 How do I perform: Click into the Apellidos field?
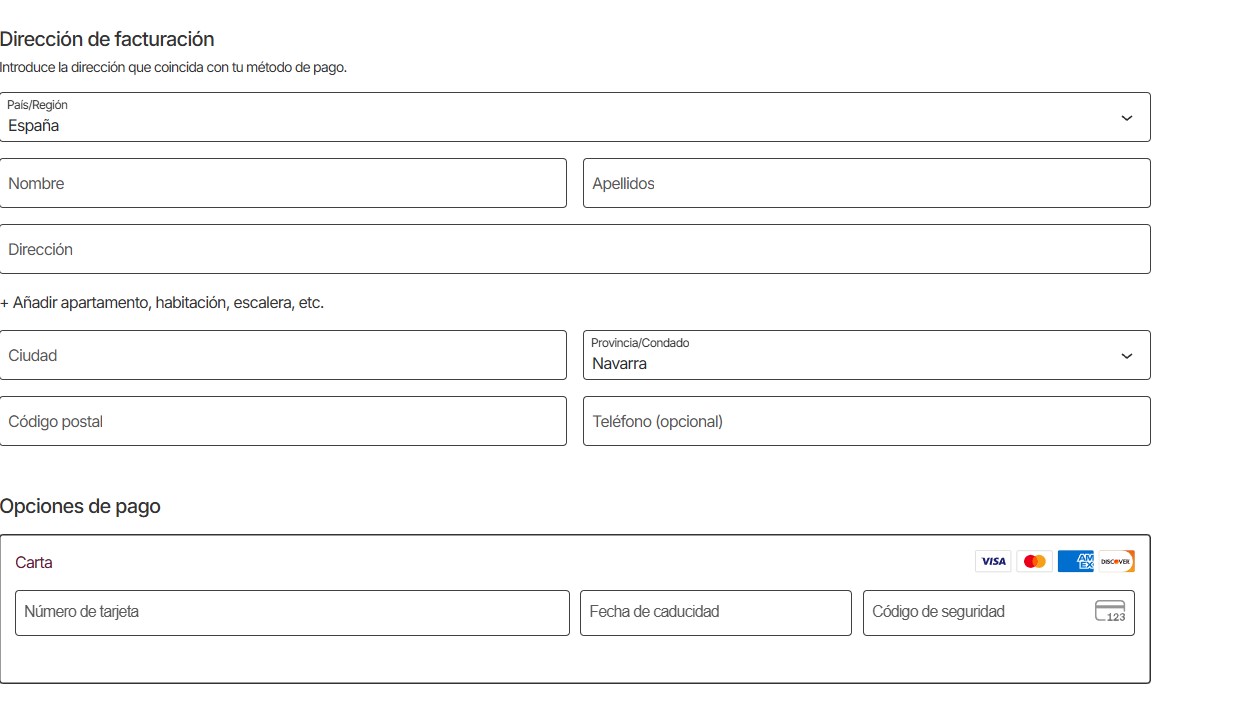(866, 183)
